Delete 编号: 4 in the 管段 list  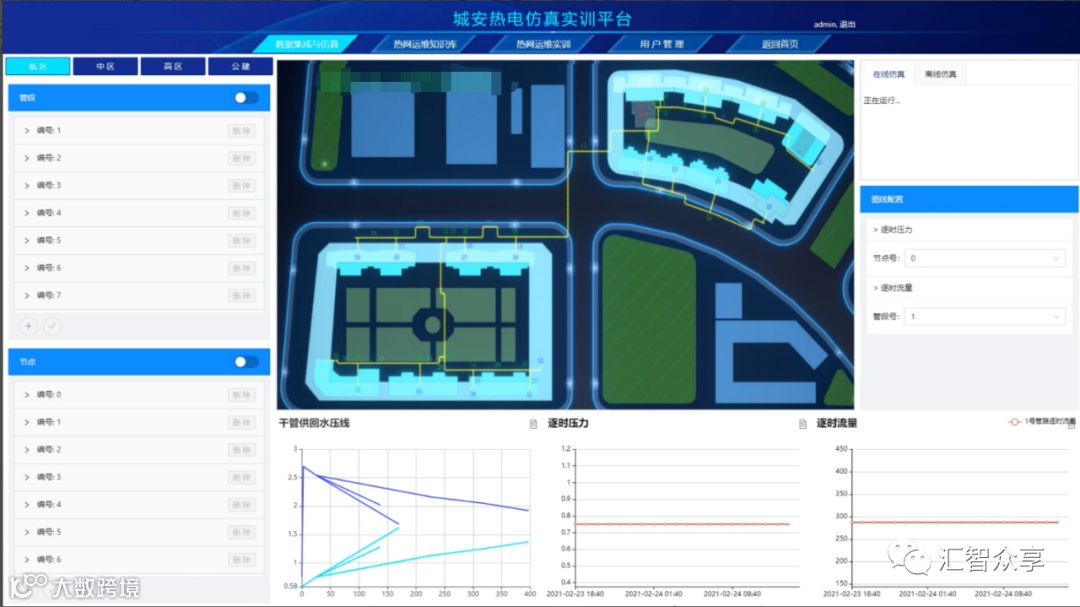242,213
